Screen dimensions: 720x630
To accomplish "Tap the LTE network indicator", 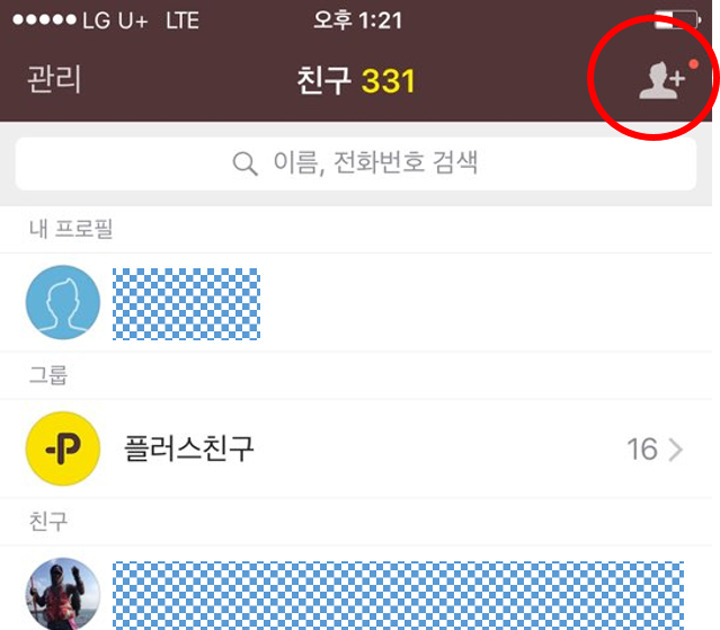I will coord(182,21).
